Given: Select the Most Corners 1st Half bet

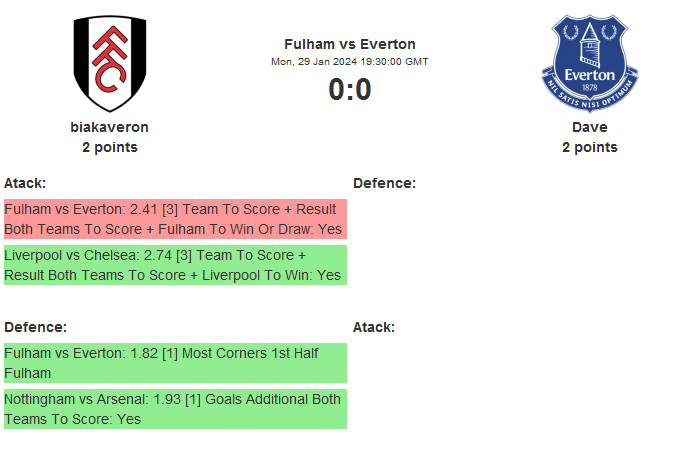Looking at the screenshot, I should click(x=175, y=363).
